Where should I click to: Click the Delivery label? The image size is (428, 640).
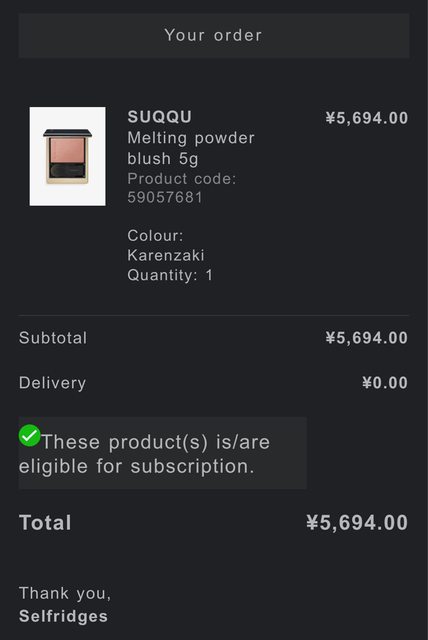(53, 383)
